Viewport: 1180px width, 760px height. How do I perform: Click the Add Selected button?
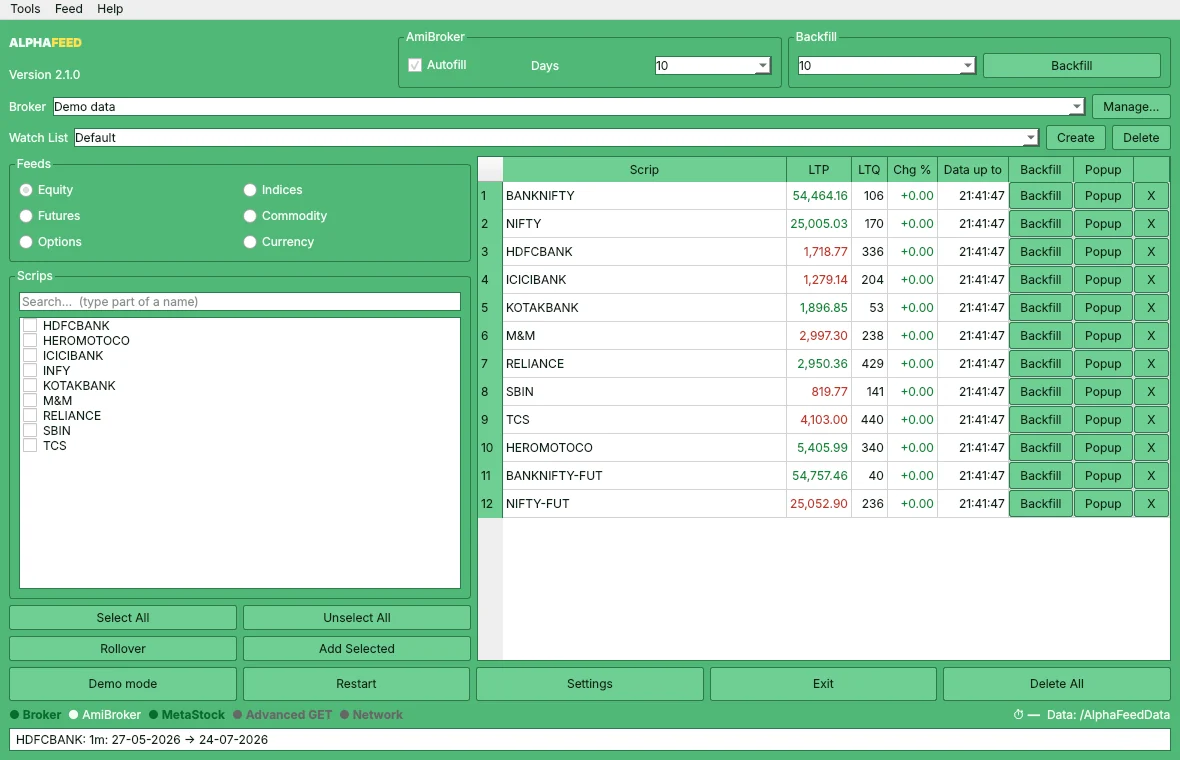357,649
